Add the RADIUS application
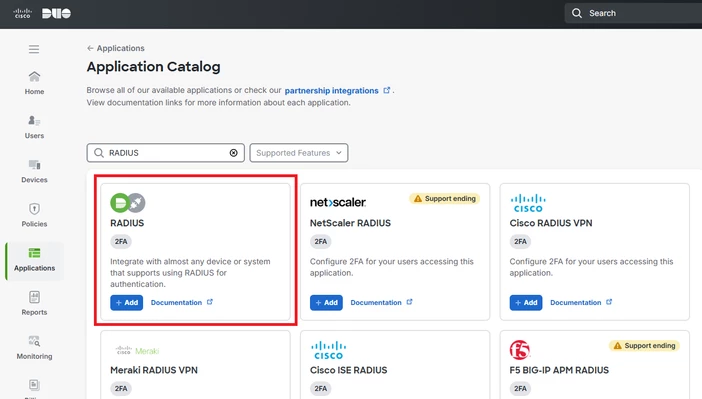 127,303
